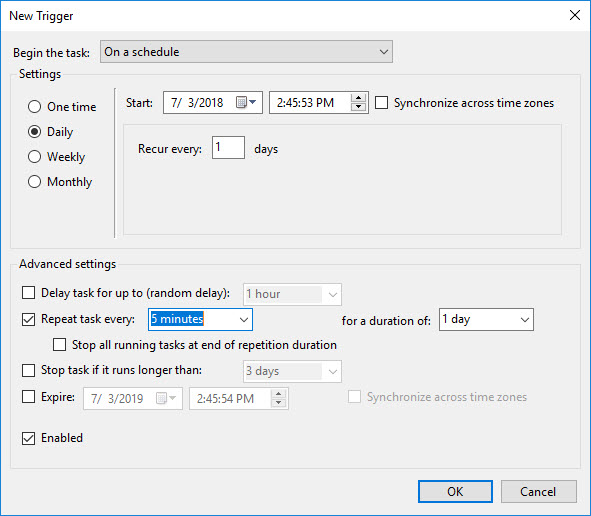This screenshot has width=591, height=516.
Task: Select the Daily radio button
Action: click(x=34, y=132)
